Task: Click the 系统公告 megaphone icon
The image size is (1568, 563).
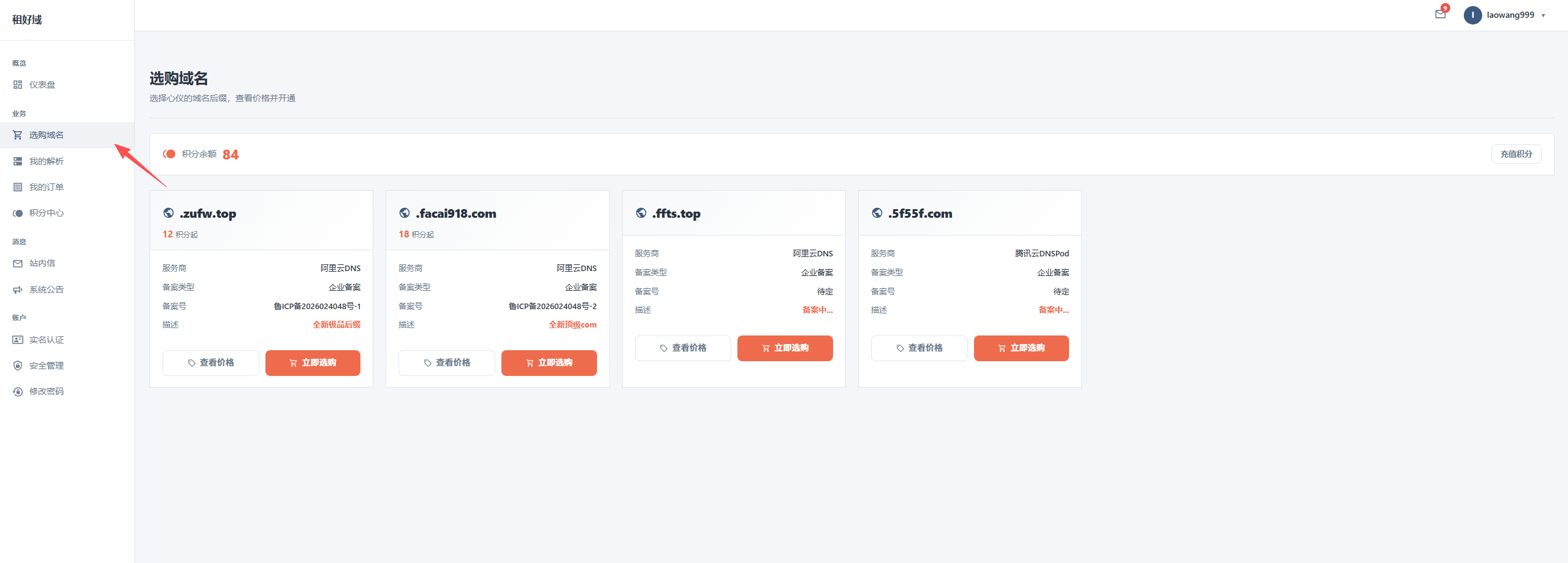Action: pos(18,289)
